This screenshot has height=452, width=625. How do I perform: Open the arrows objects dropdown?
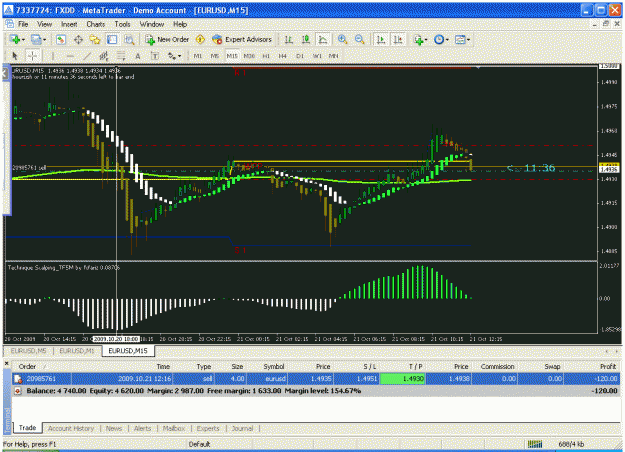[x=174, y=56]
